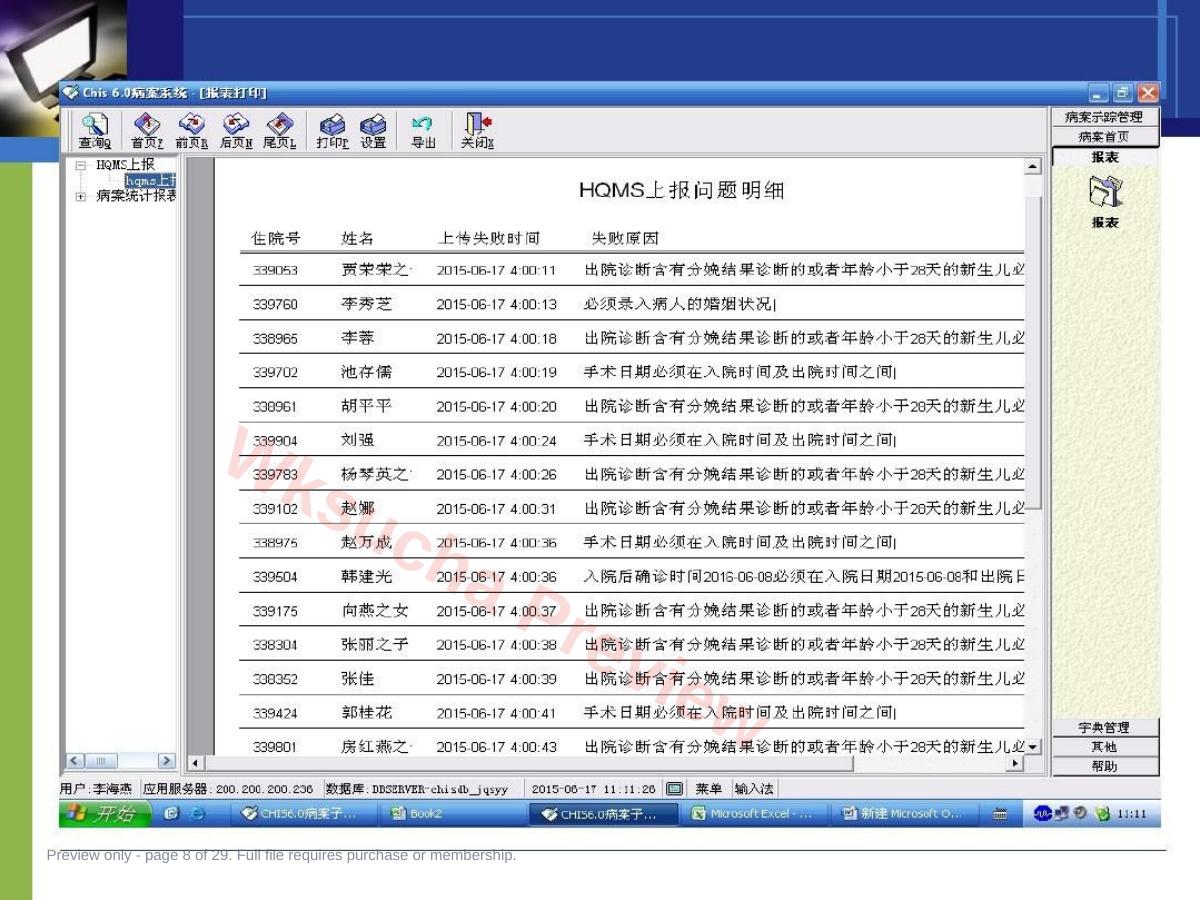Expand the 病案统计报表 tree node
The image size is (1200, 900).
80,196
